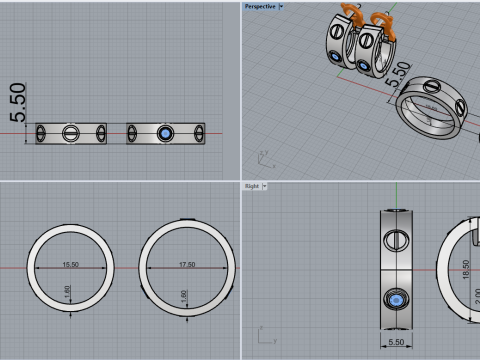Pick the center screw motif on left front-view band
The height and width of the screenshot is (360, 480).
(71, 133)
